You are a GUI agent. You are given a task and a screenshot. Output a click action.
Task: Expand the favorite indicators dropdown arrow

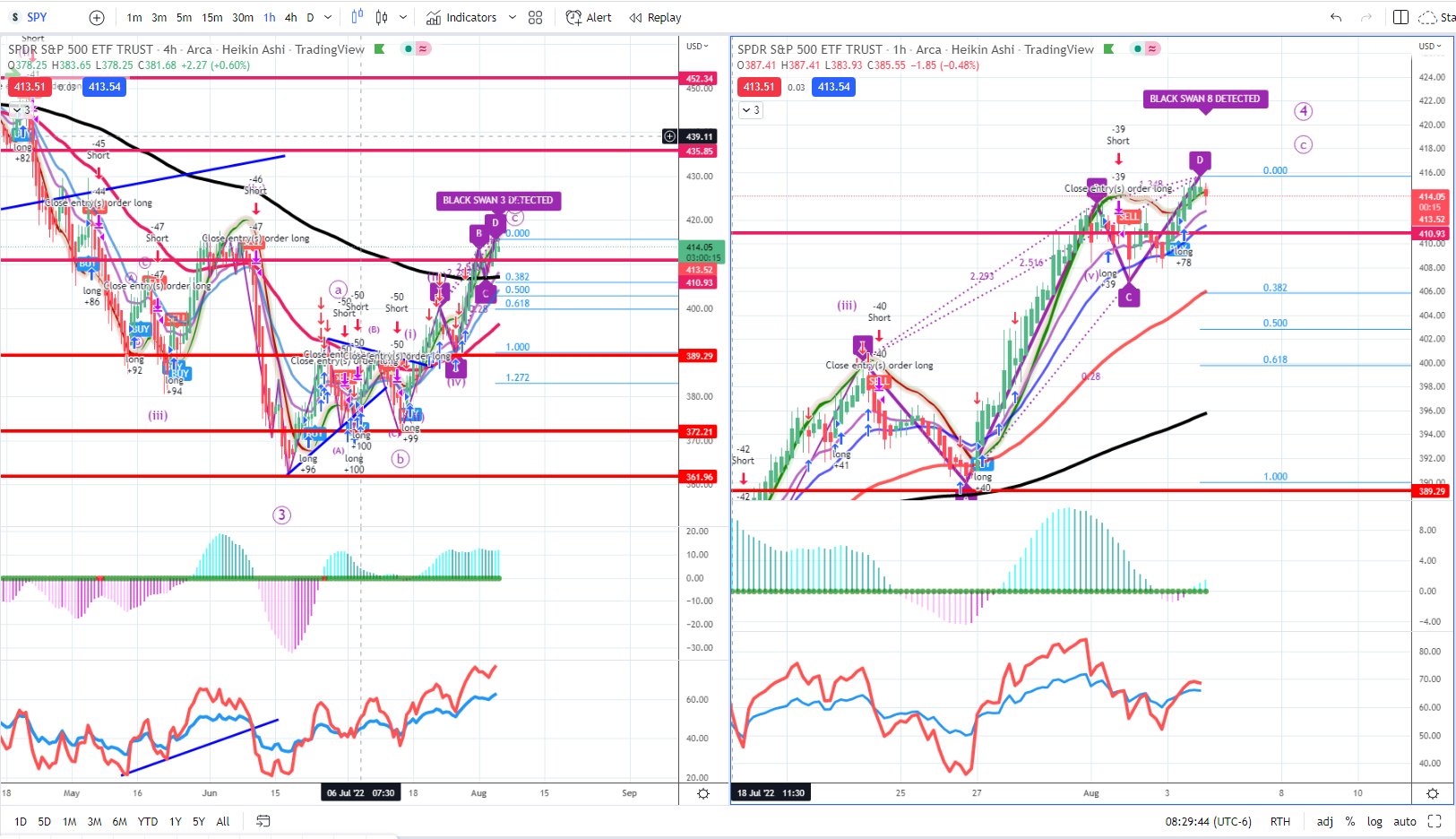513,18
